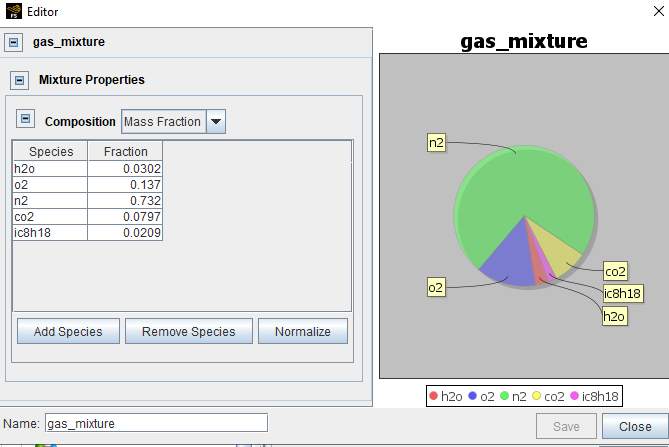This screenshot has width=669, height=447.
Task: Click the n2 pie chart label
Action: tap(436, 142)
